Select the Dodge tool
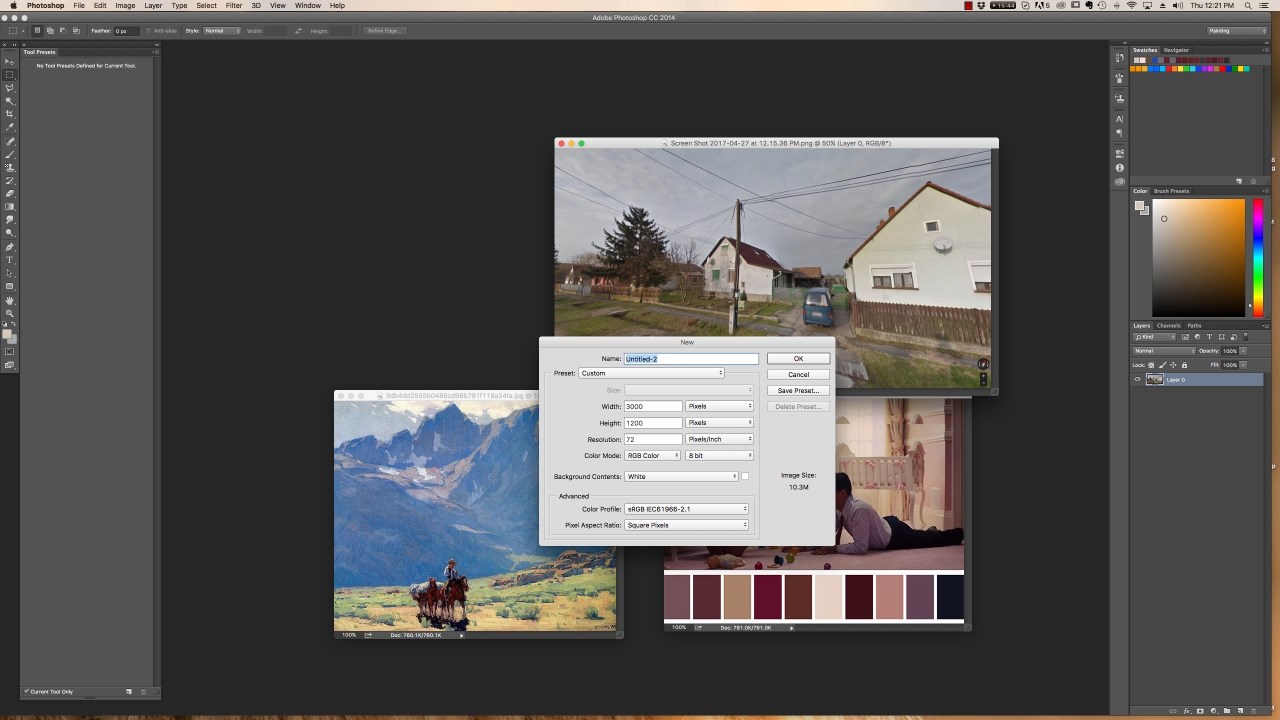The width and height of the screenshot is (1280, 720). pyautogui.click(x=10, y=232)
